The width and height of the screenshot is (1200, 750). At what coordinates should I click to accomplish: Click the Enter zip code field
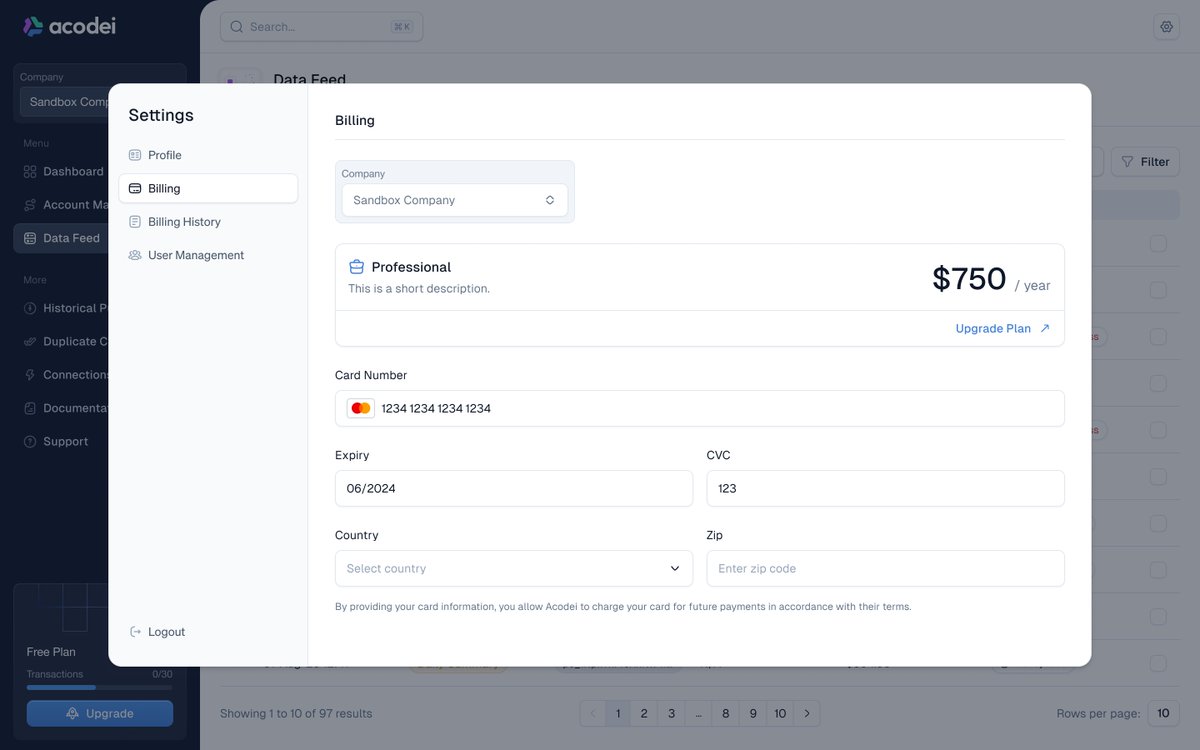click(886, 568)
